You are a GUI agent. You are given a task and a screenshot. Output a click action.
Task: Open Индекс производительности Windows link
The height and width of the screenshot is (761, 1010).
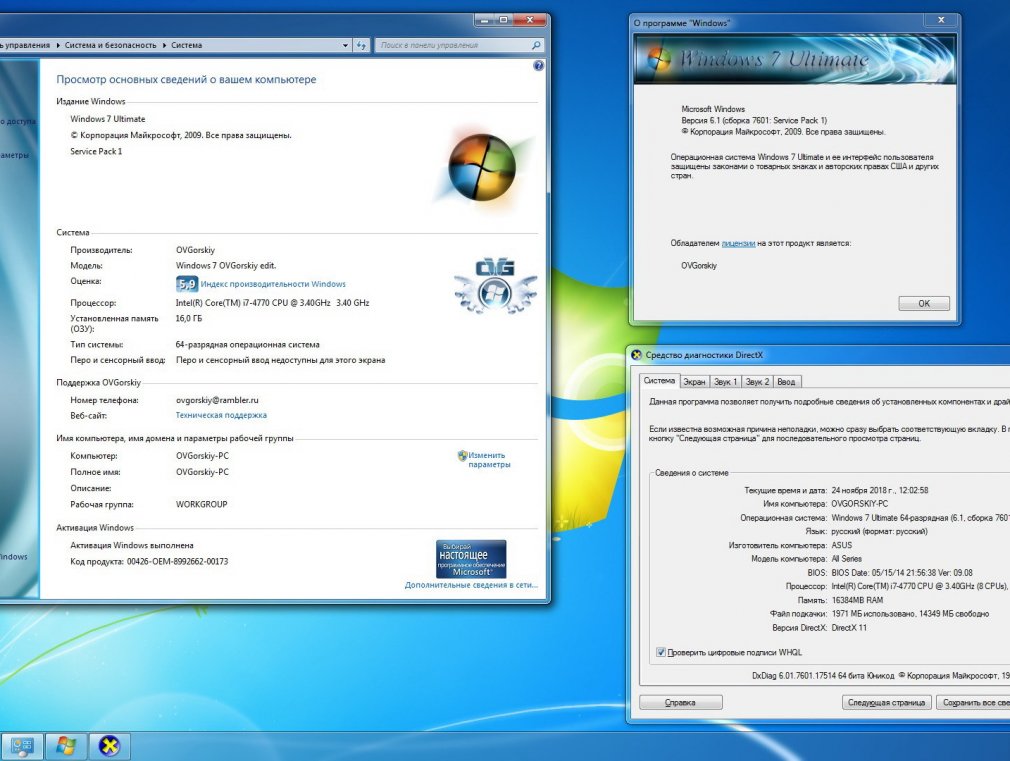[x=273, y=284]
